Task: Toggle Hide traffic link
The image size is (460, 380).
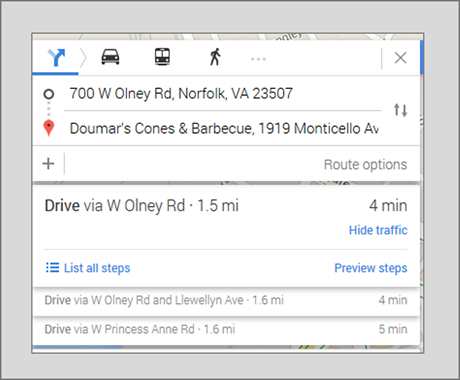Action: pos(378,230)
